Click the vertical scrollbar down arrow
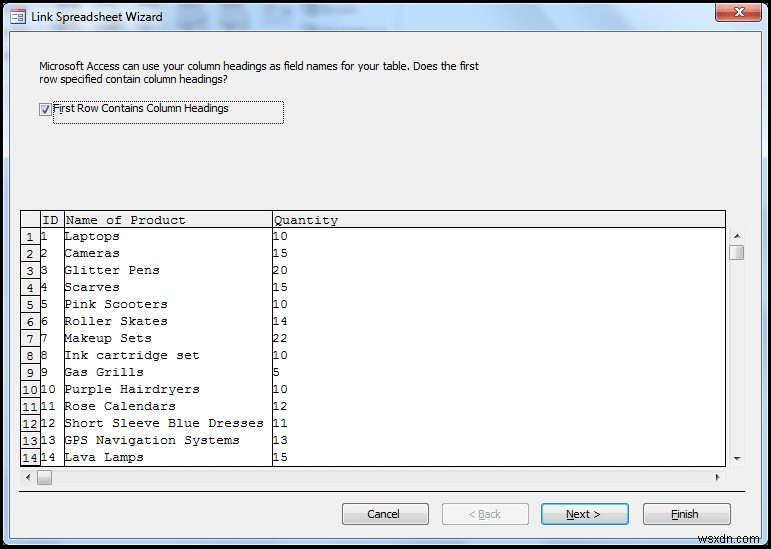The height and width of the screenshot is (549, 771). [737, 459]
